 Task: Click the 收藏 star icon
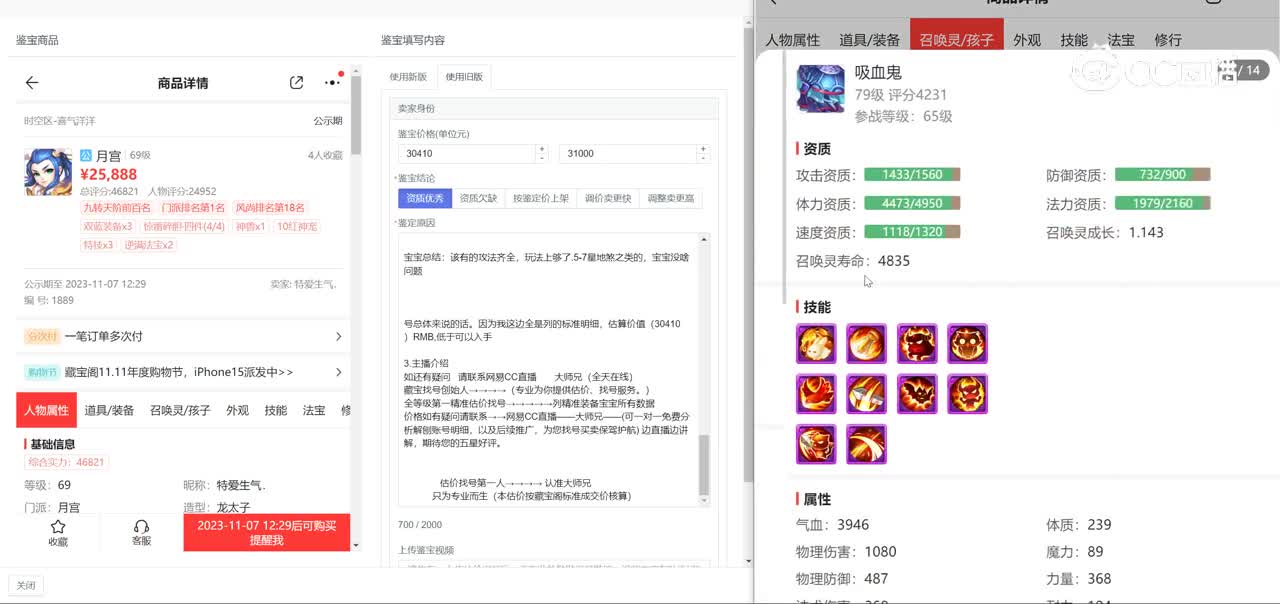(x=58, y=533)
